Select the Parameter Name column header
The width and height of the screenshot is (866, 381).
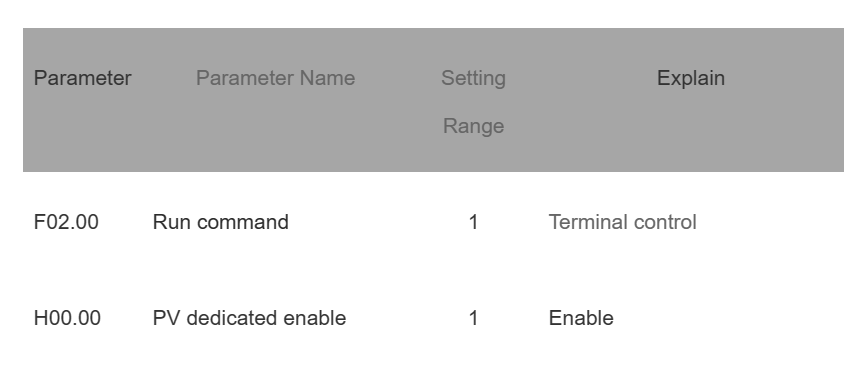(275, 78)
